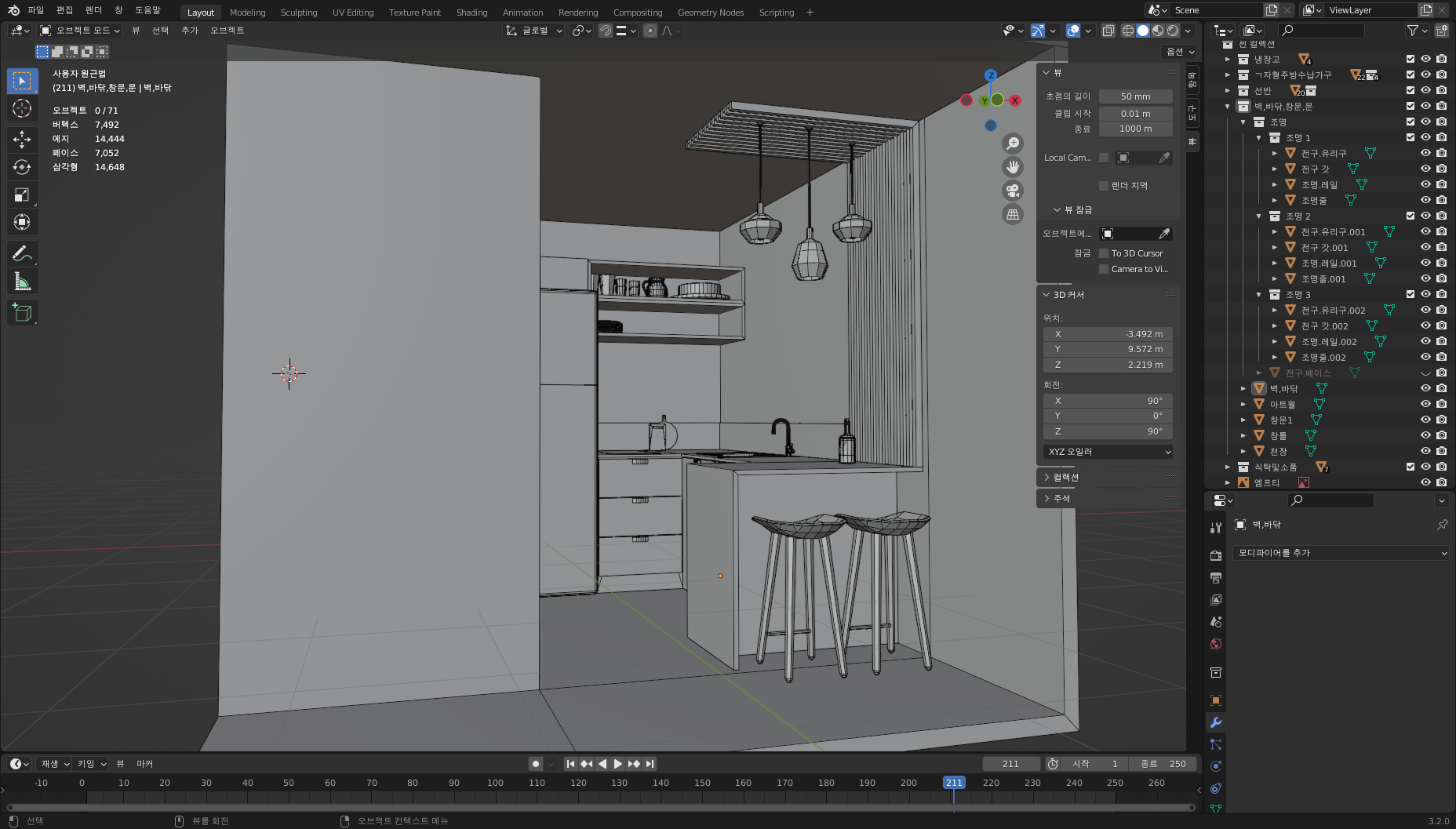
Task: Hide the 아트월 object with its eye icon
Action: click(1425, 404)
